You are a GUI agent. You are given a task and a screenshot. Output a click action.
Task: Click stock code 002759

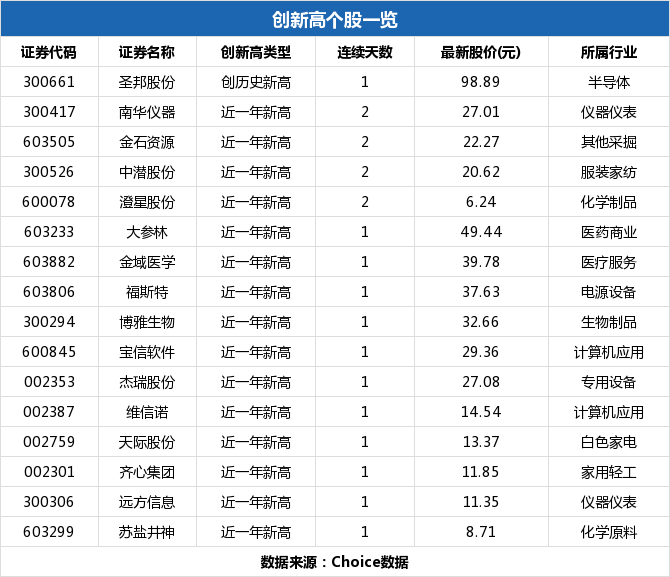(49, 442)
